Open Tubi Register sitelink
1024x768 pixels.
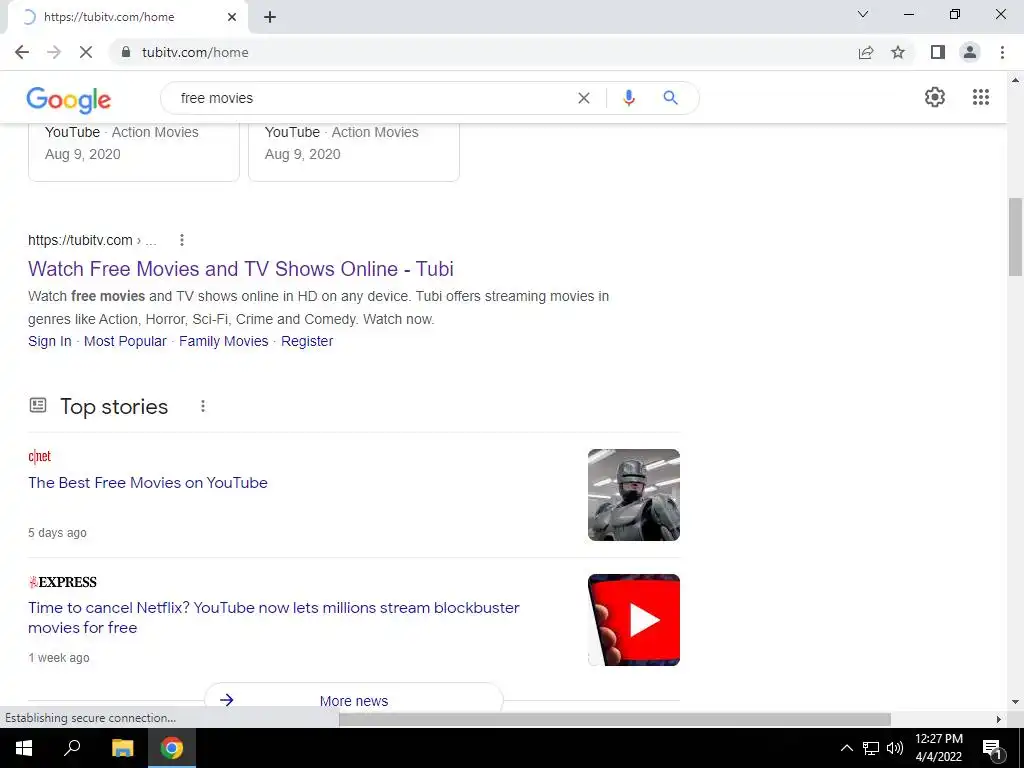tap(307, 342)
